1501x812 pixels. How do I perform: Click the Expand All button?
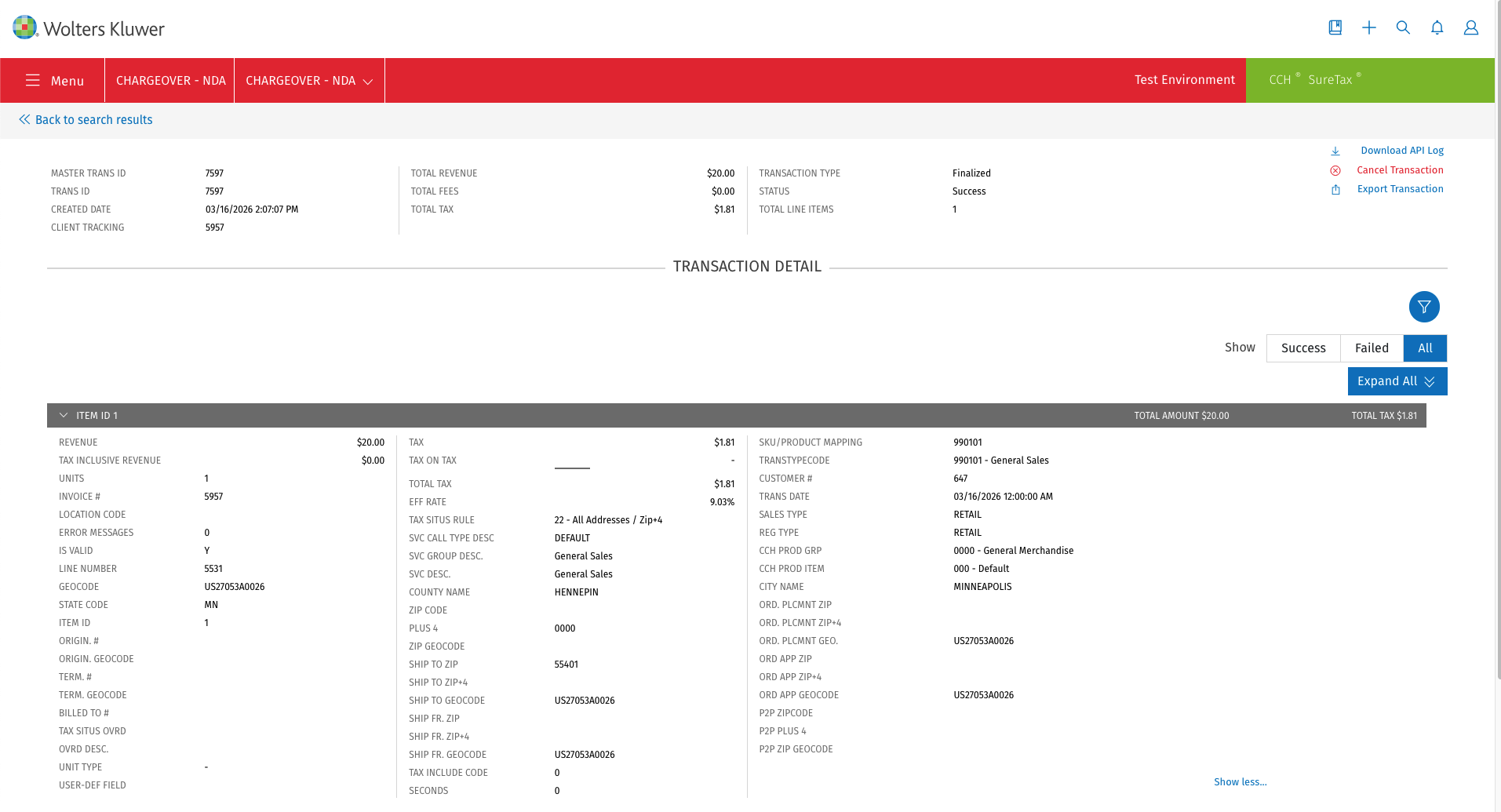point(1396,381)
